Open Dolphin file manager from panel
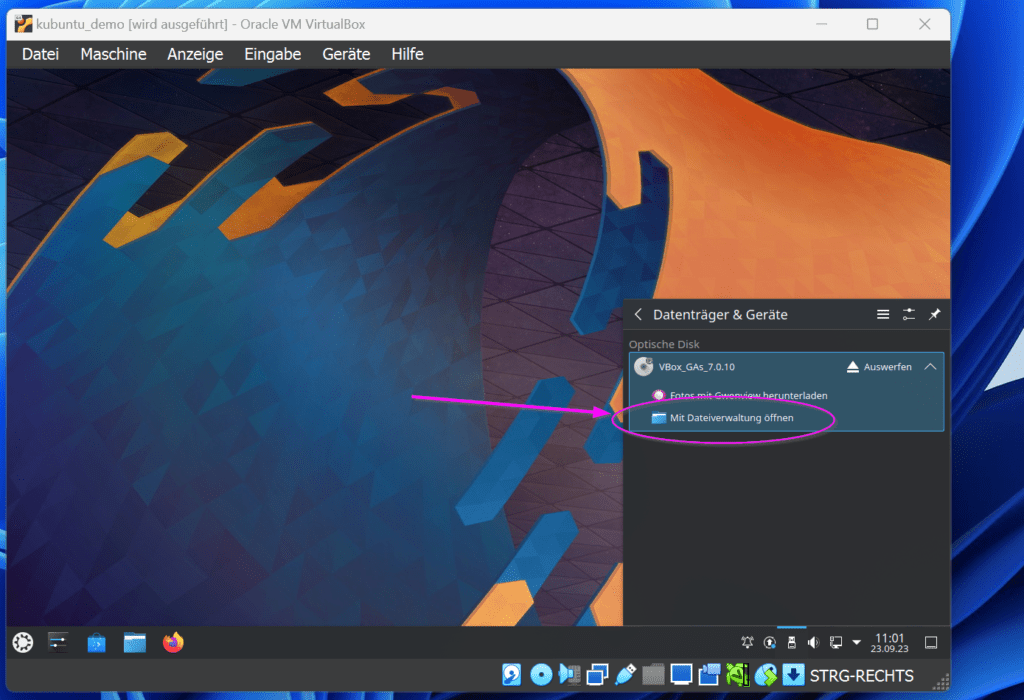This screenshot has width=1024, height=700. 135,643
